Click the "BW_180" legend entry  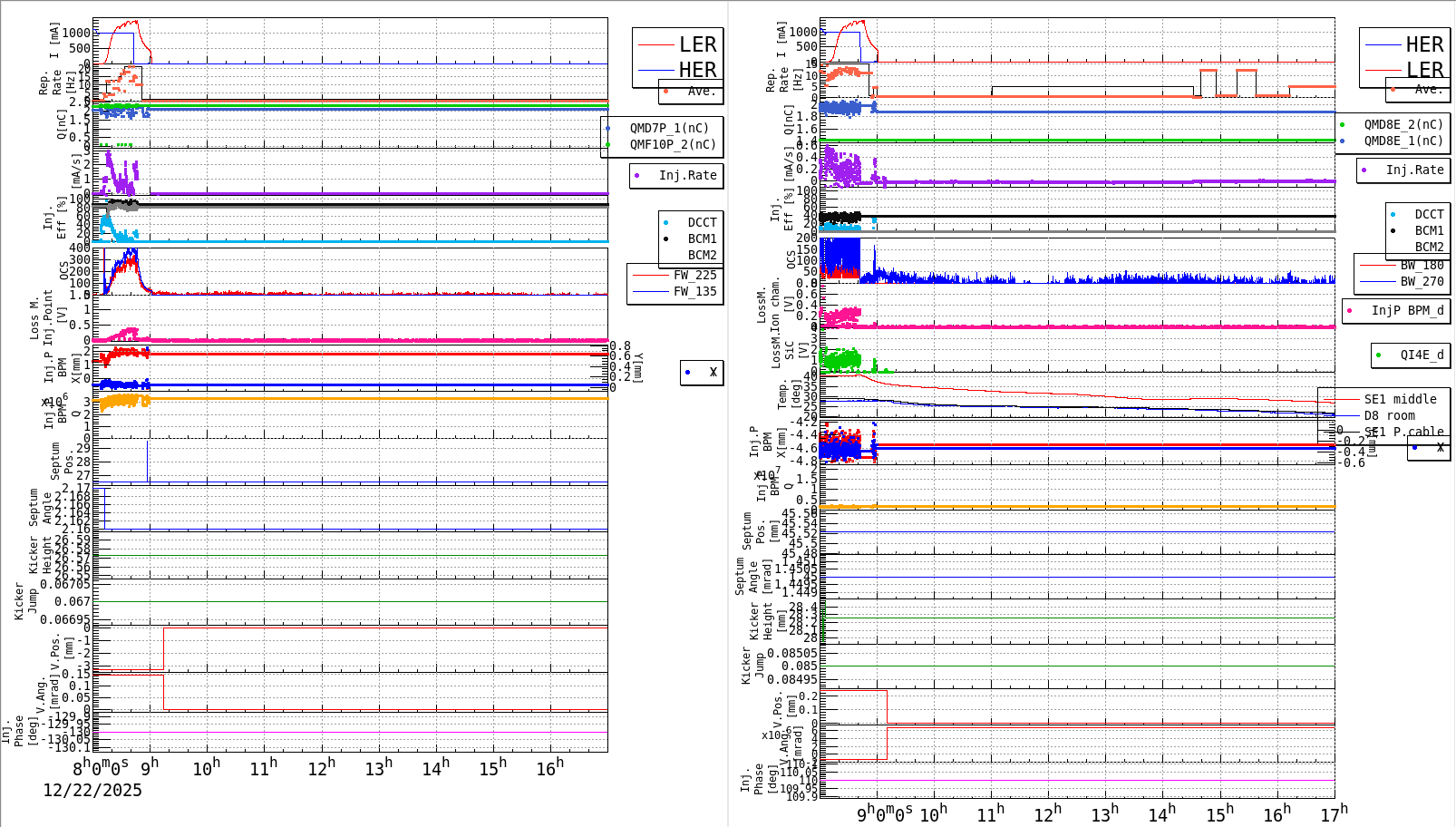[x=1422, y=265]
